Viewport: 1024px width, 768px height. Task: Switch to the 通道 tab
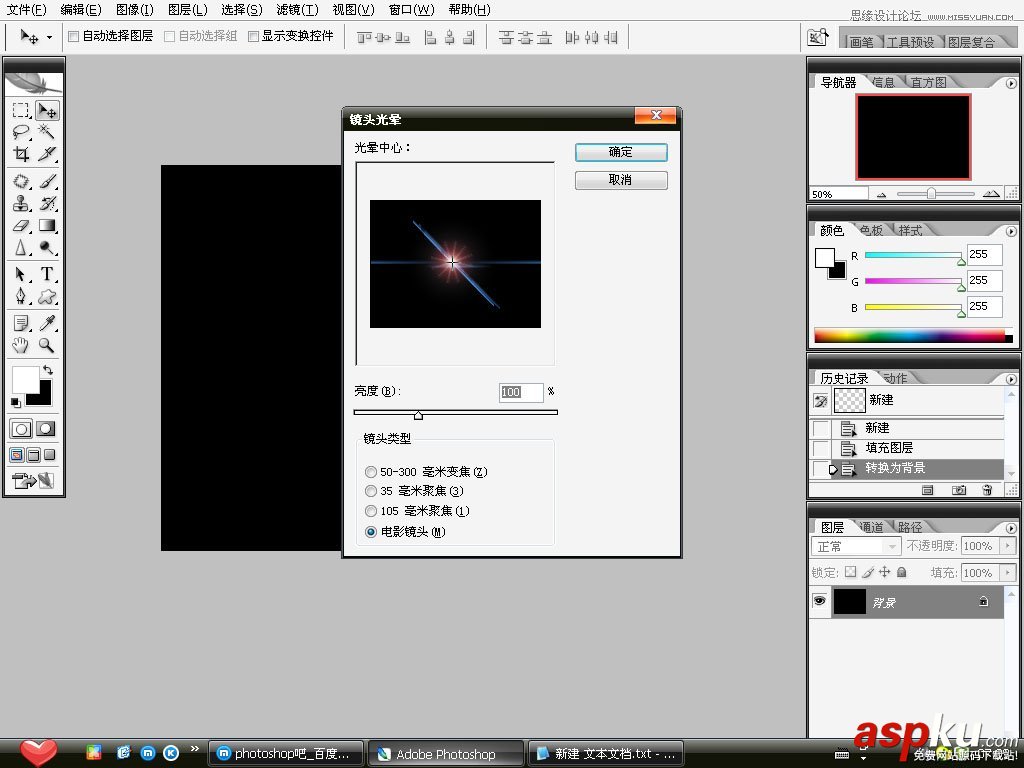click(873, 526)
